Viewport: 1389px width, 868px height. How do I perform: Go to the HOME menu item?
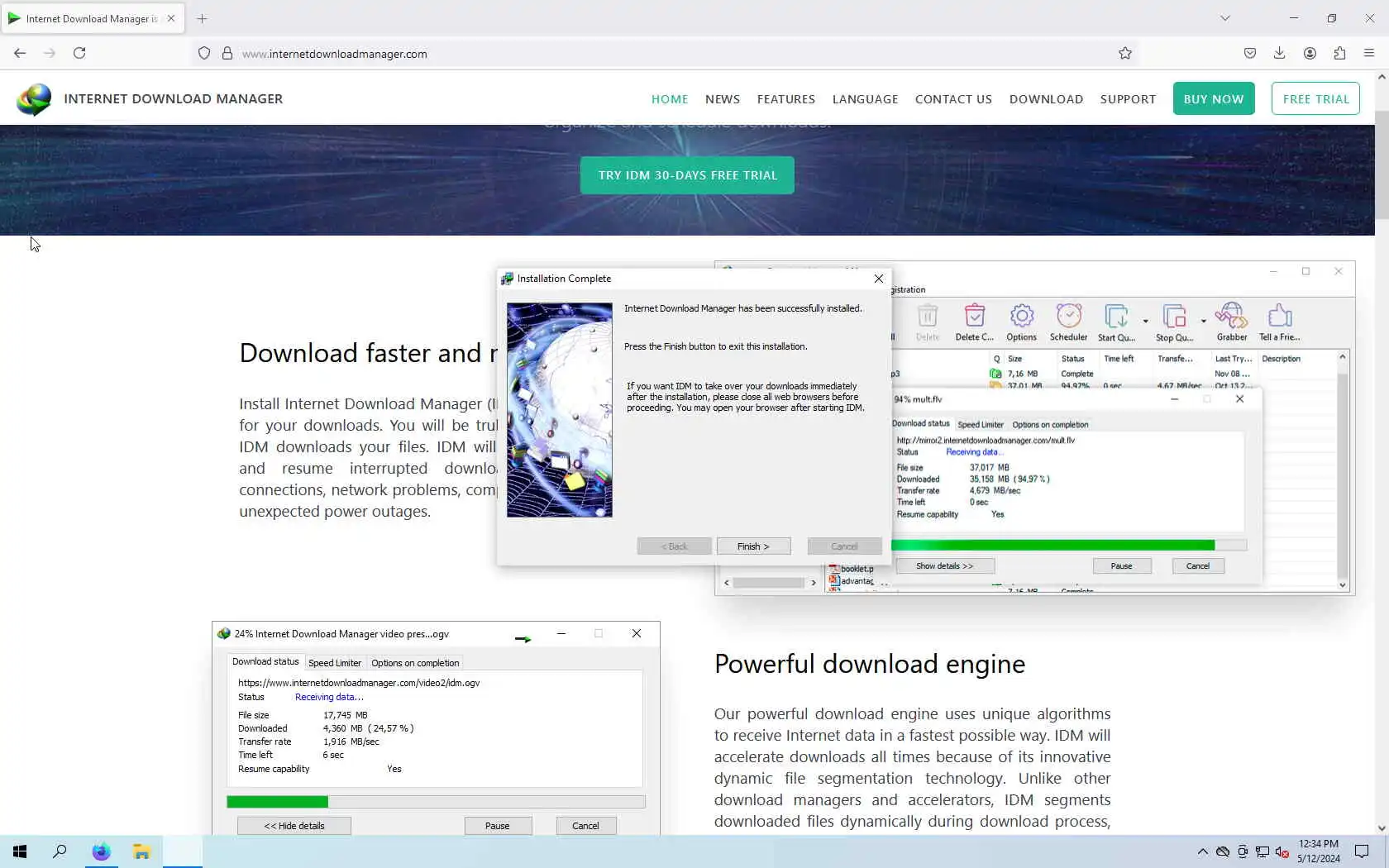pos(670,99)
